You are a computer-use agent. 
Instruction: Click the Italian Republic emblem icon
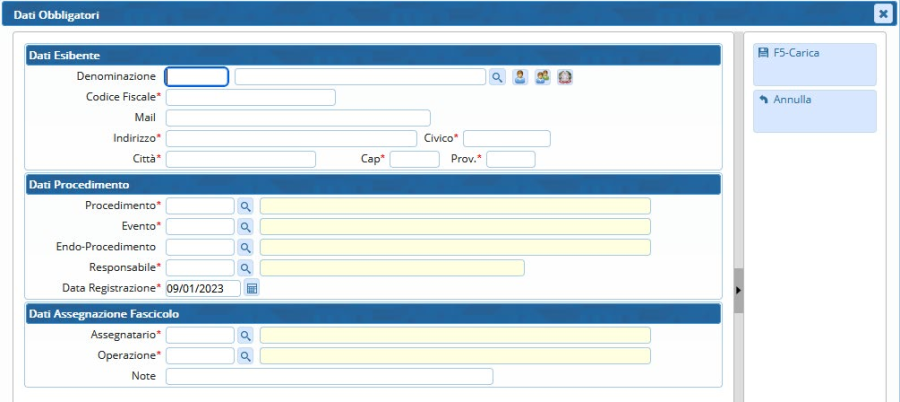pos(565,77)
